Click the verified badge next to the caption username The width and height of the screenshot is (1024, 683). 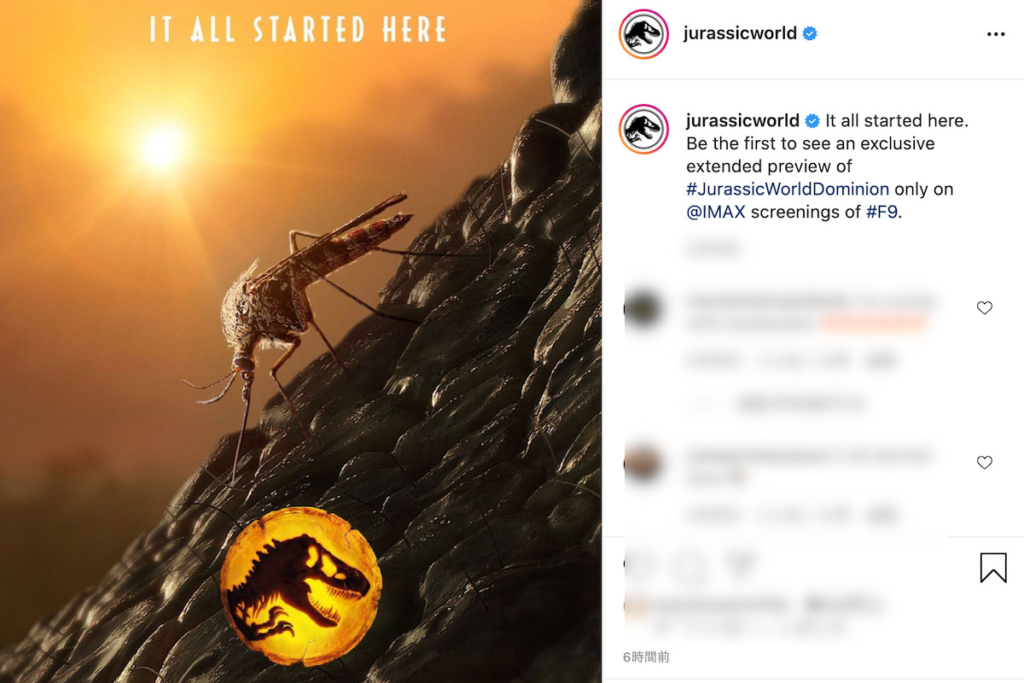(x=812, y=121)
